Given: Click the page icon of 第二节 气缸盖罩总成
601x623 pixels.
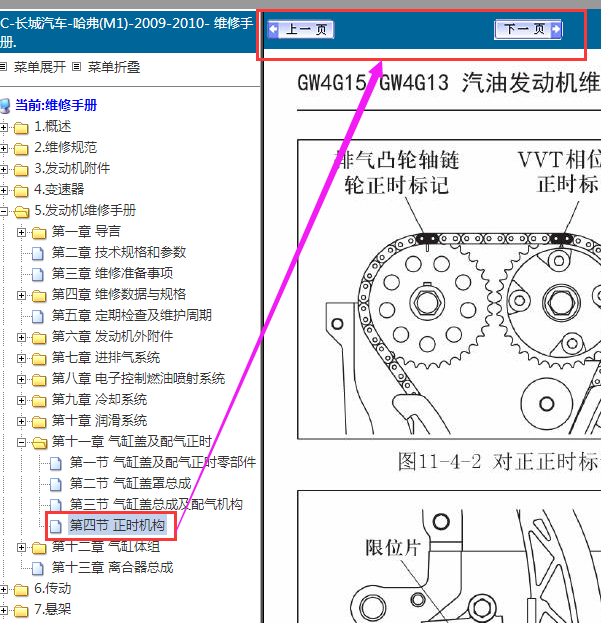Looking at the screenshot, I should [x=56, y=484].
